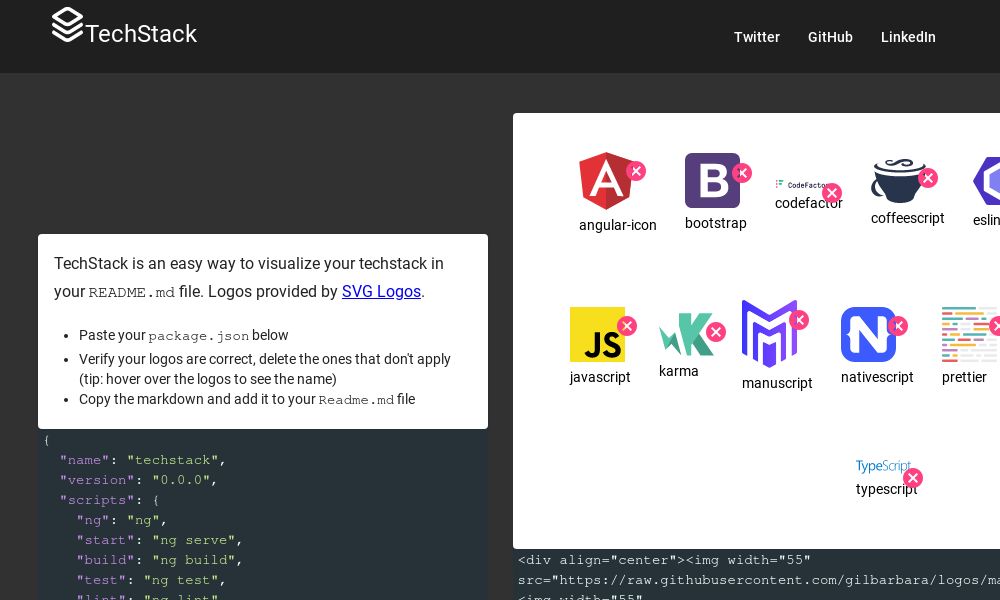
Task: Select the prettier logo
Action: click(x=968, y=335)
